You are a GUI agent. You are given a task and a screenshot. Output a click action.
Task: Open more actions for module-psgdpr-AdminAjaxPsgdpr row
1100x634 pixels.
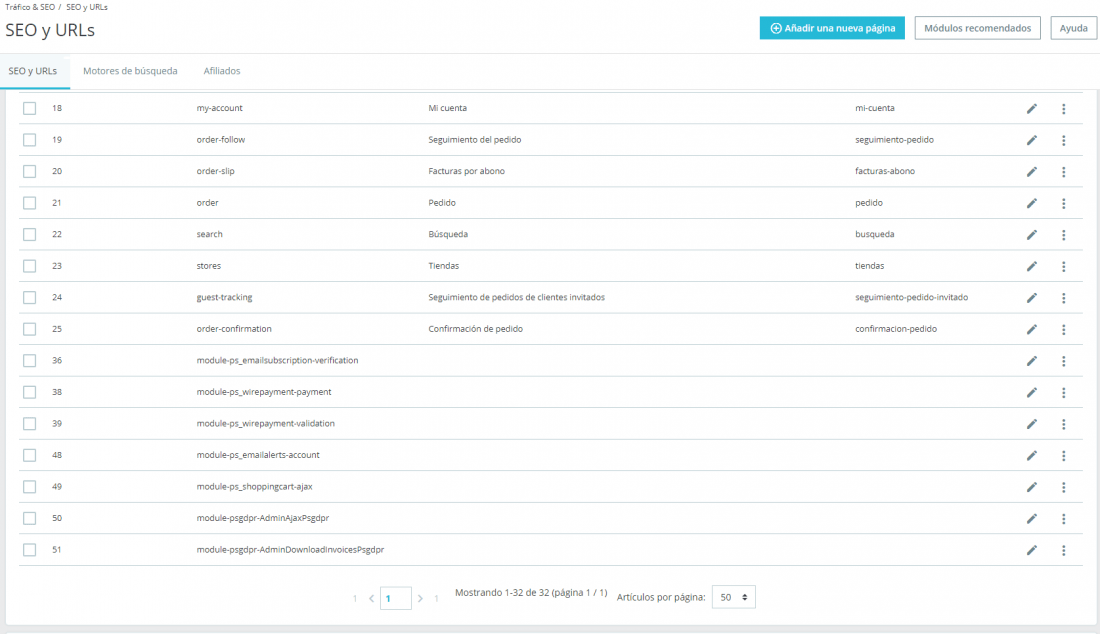point(1064,519)
